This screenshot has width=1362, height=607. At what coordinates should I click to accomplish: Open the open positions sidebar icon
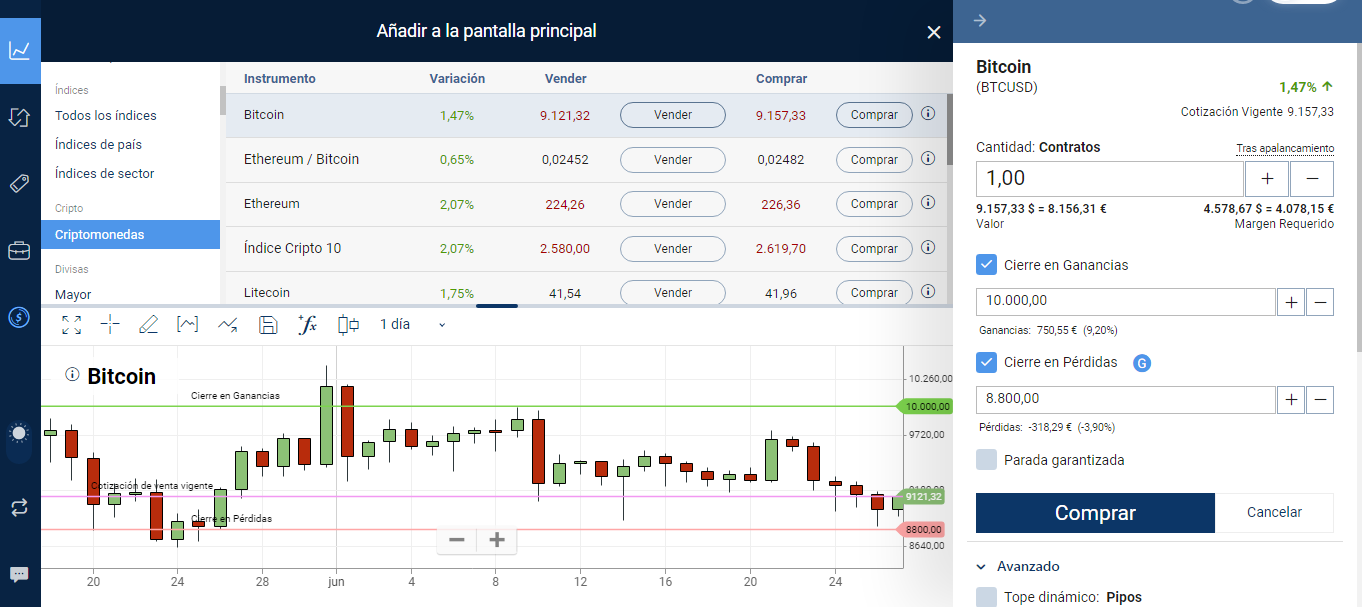(19, 117)
